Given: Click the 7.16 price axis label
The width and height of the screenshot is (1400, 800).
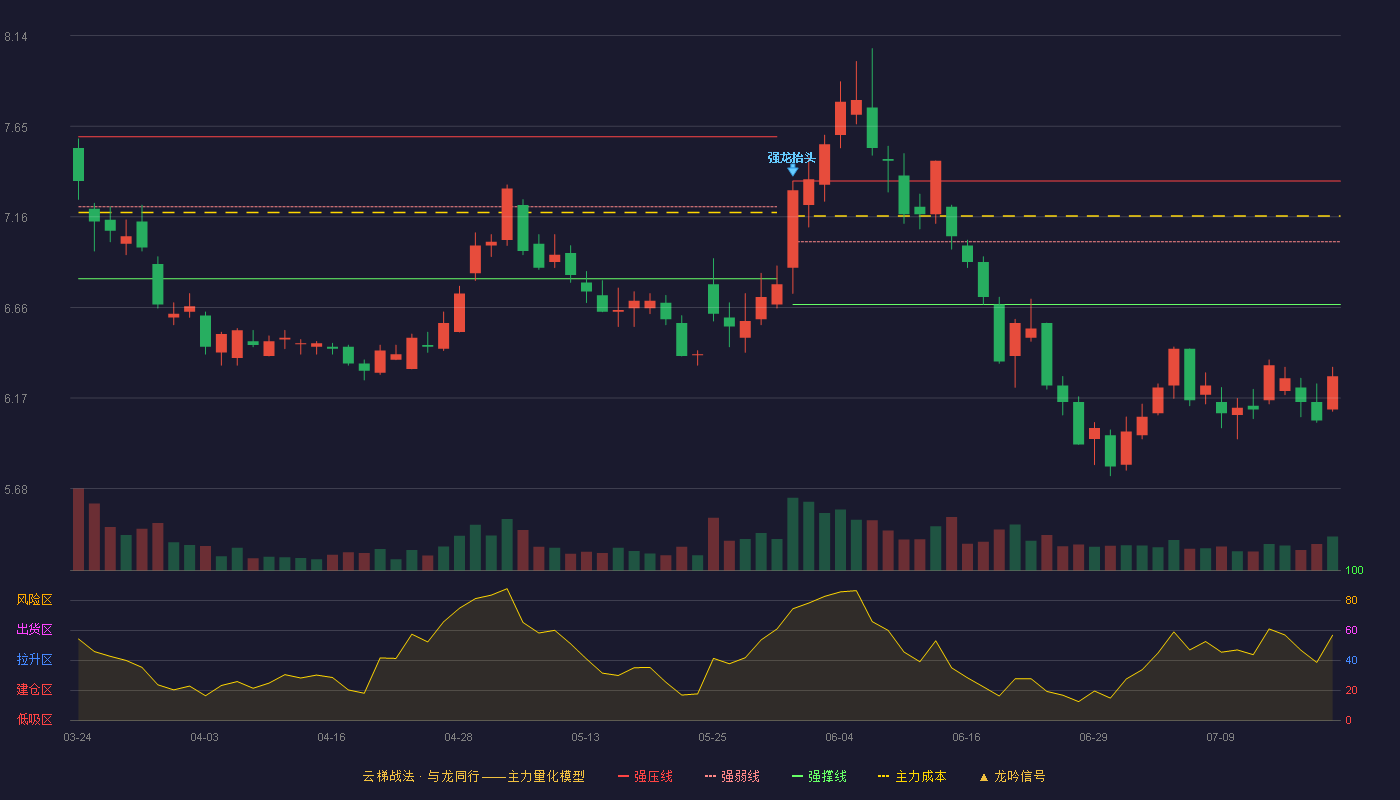Looking at the screenshot, I should (x=16, y=218).
